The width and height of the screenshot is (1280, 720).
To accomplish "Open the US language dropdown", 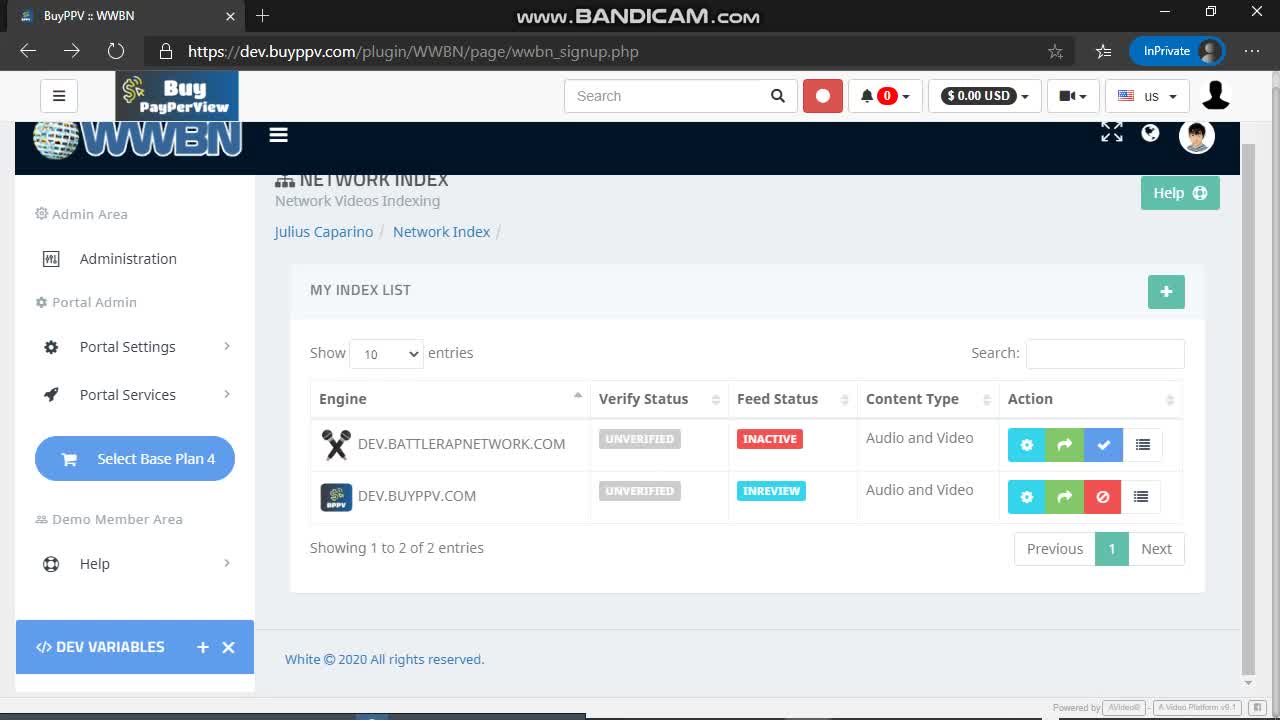I will tap(1147, 96).
